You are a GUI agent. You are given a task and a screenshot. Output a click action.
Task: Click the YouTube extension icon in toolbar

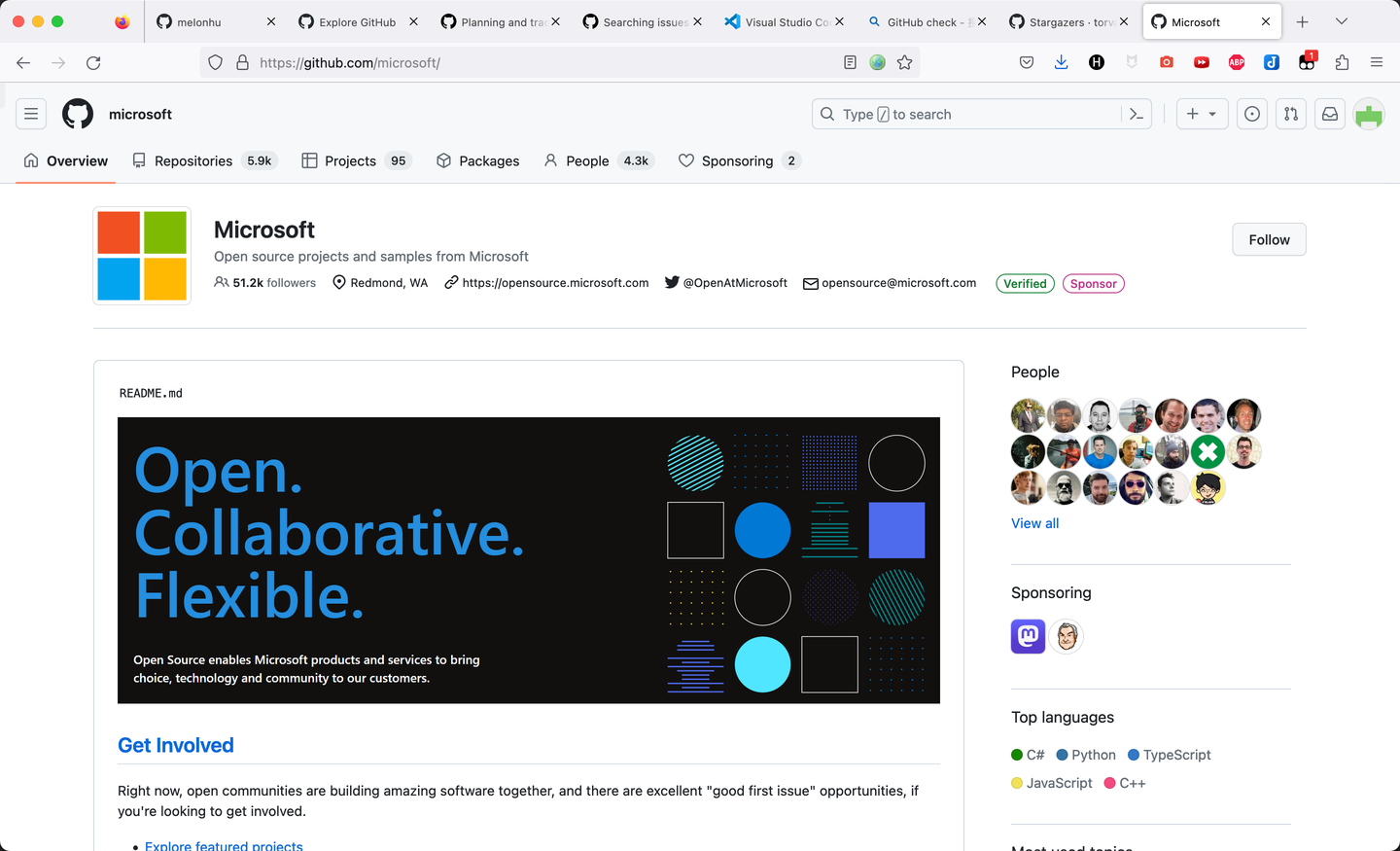coord(1202,62)
